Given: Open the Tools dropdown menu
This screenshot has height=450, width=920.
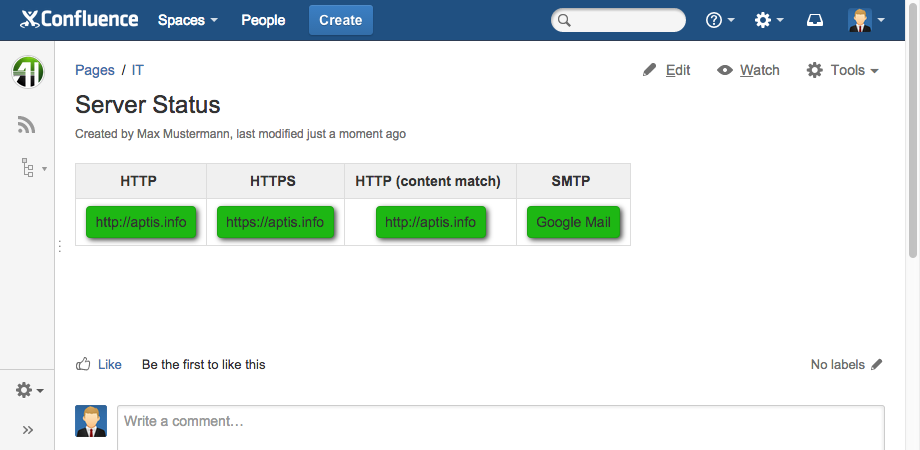Looking at the screenshot, I should pyautogui.click(x=843, y=70).
